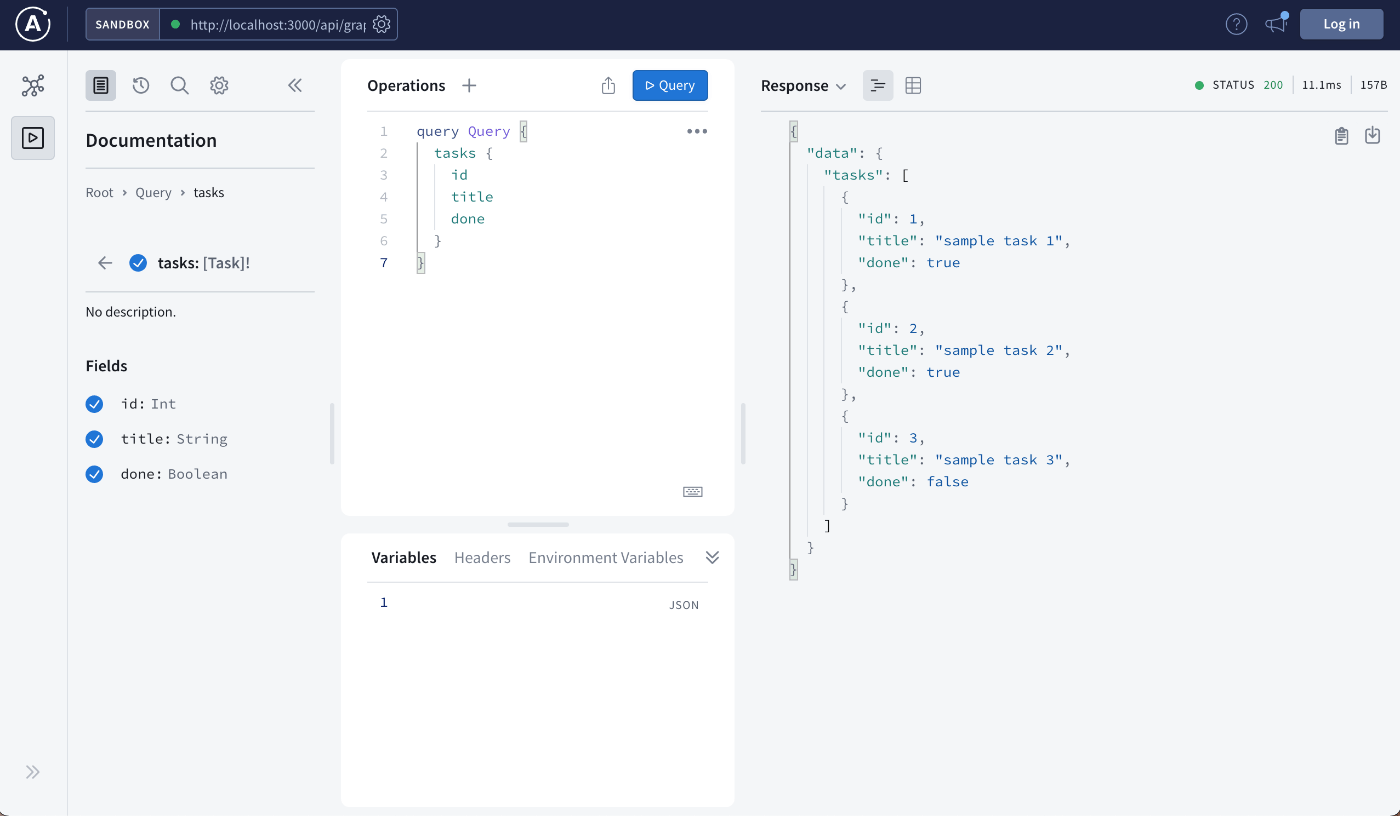The image size is (1400, 816).
Task: Click the 'done' field in query editor
Action: point(468,219)
